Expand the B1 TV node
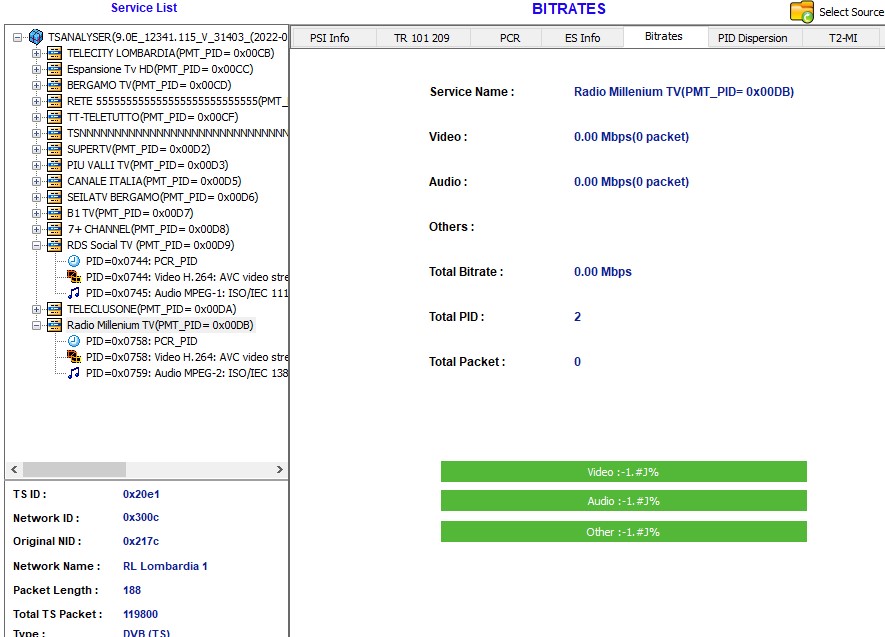The height and width of the screenshot is (637, 885). [37, 213]
